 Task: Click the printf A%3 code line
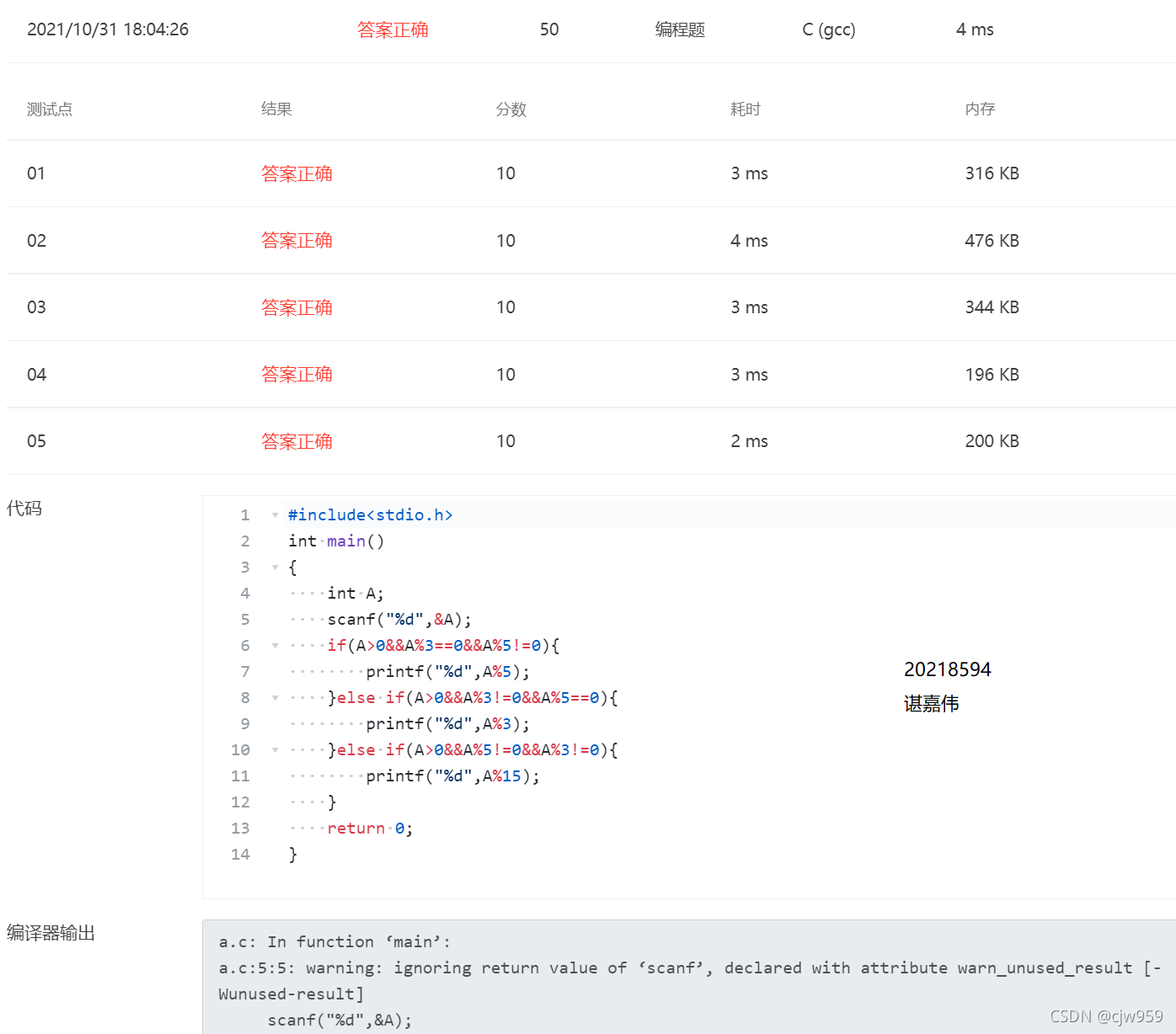(448, 724)
